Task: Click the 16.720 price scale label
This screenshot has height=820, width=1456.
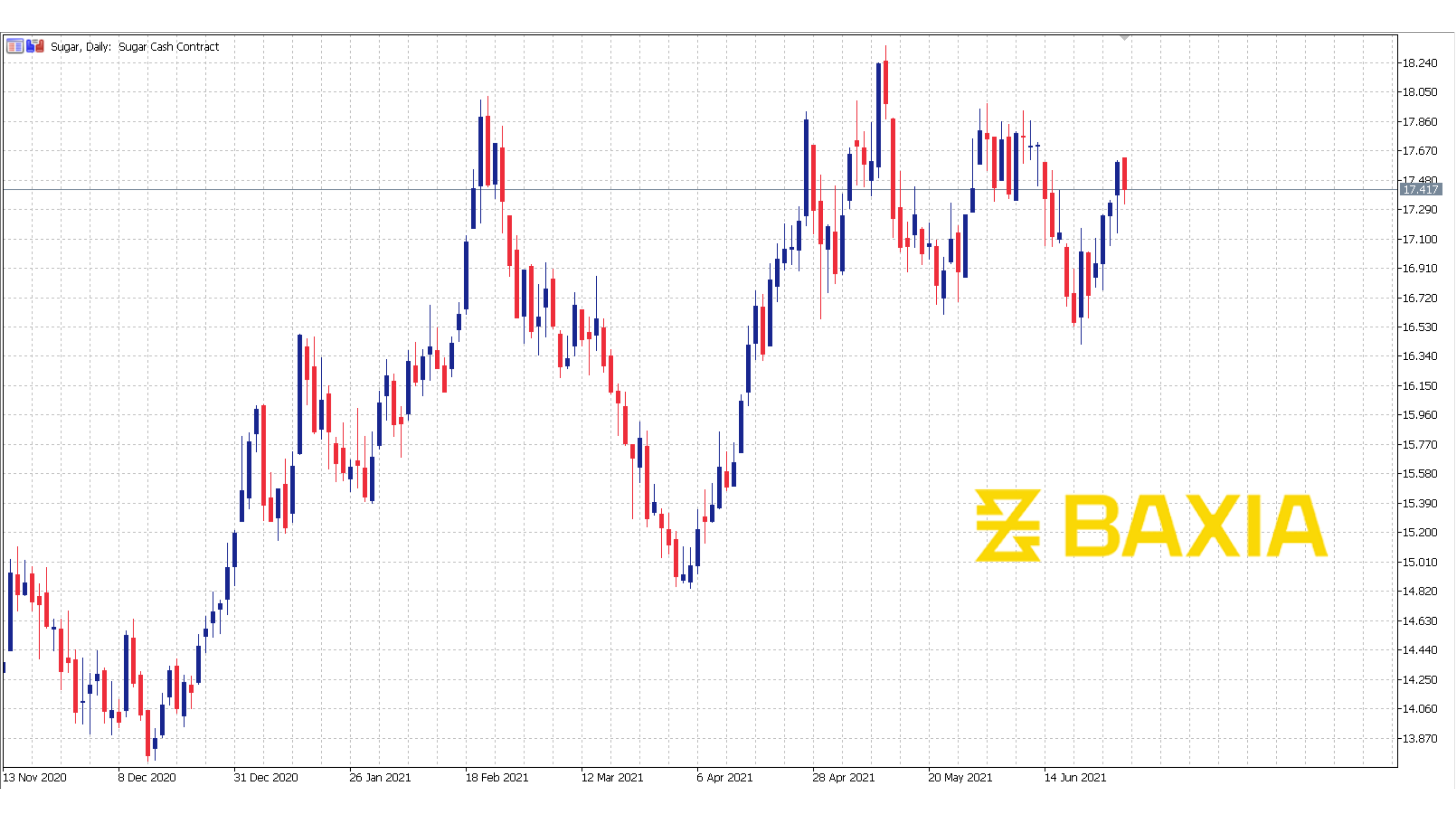Action: (x=1420, y=298)
